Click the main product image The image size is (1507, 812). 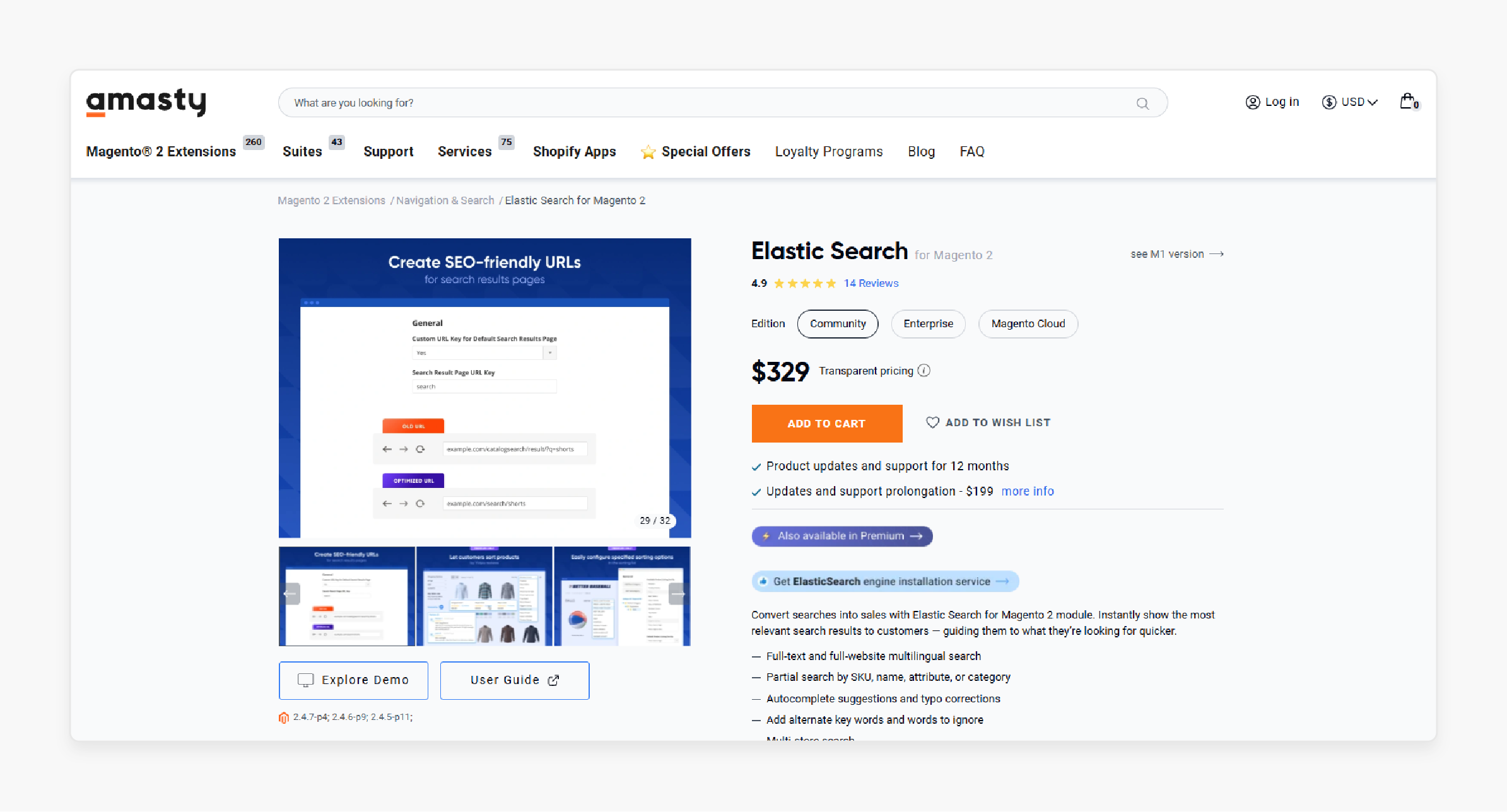(484, 388)
